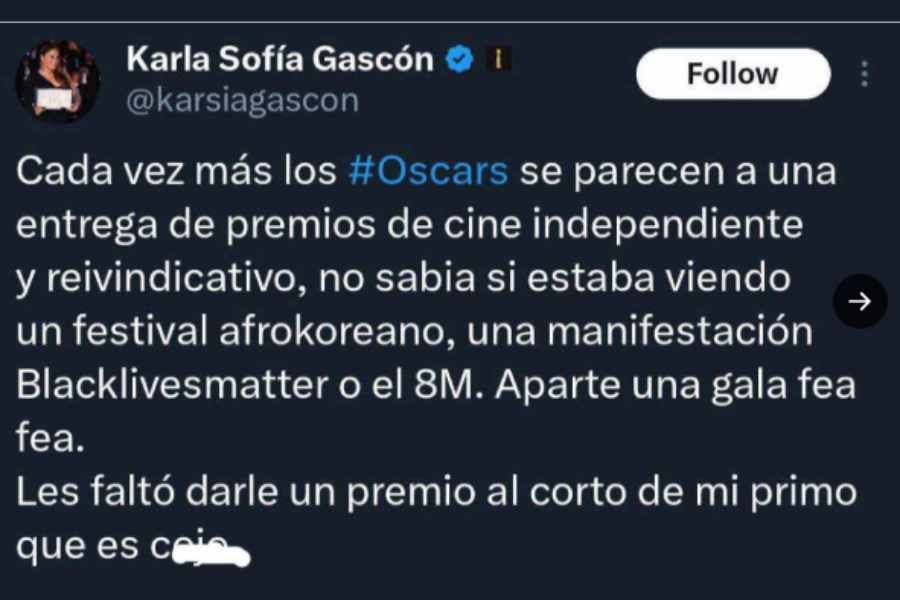Click the @karsiagascon handle

tap(242, 101)
